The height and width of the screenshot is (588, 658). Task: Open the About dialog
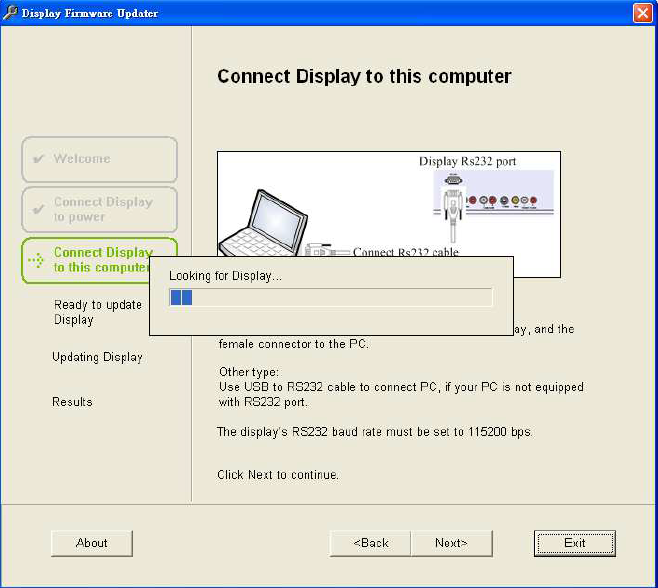92,543
